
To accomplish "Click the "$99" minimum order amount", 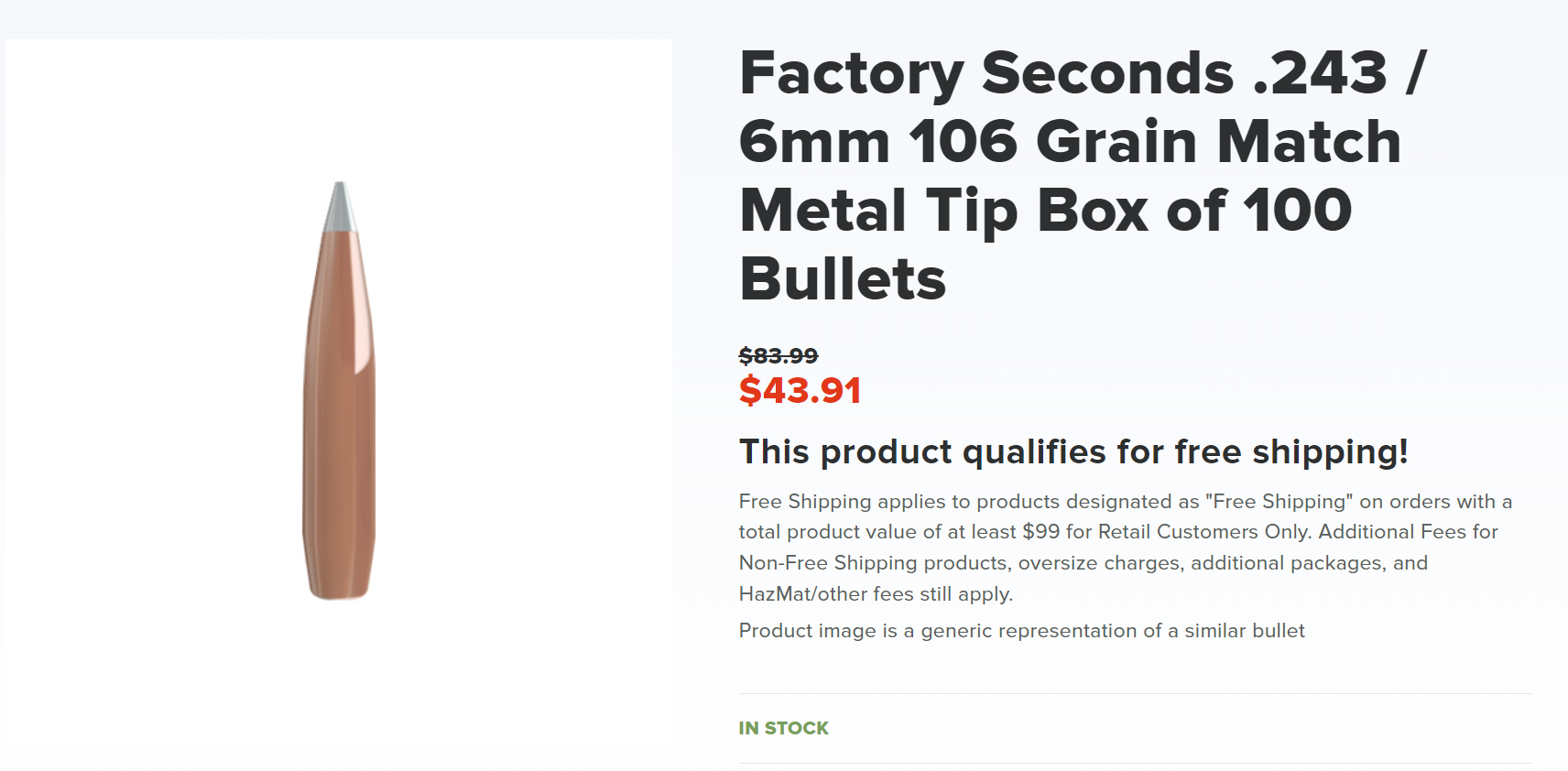I will click(1041, 532).
